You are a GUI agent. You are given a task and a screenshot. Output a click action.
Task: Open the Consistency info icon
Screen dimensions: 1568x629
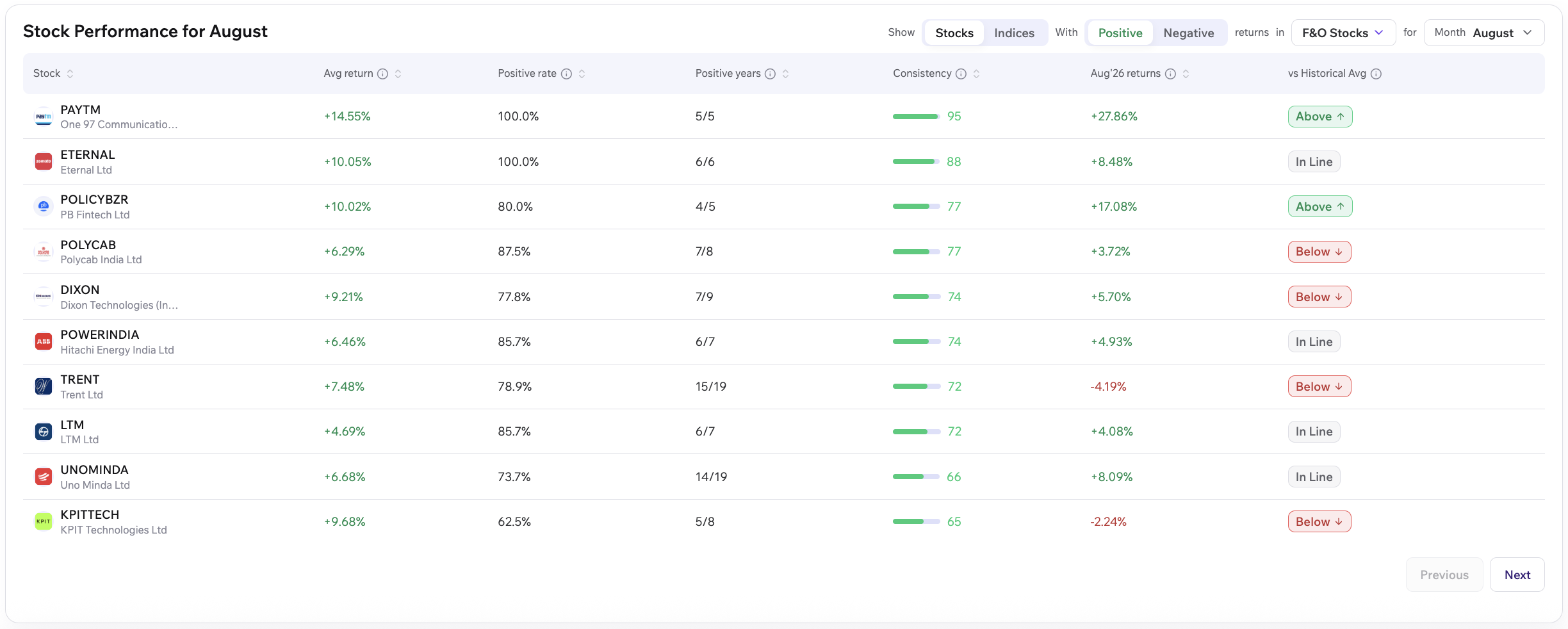pos(961,74)
